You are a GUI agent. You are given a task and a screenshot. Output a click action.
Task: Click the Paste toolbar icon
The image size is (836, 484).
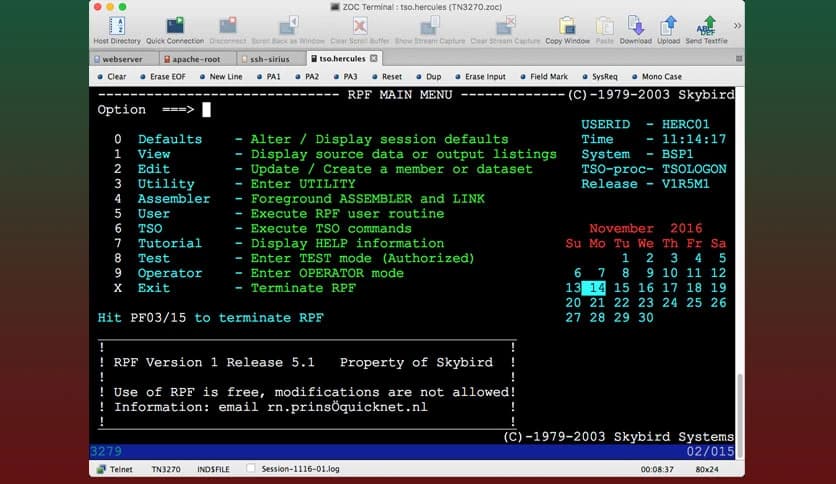click(605, 30)
